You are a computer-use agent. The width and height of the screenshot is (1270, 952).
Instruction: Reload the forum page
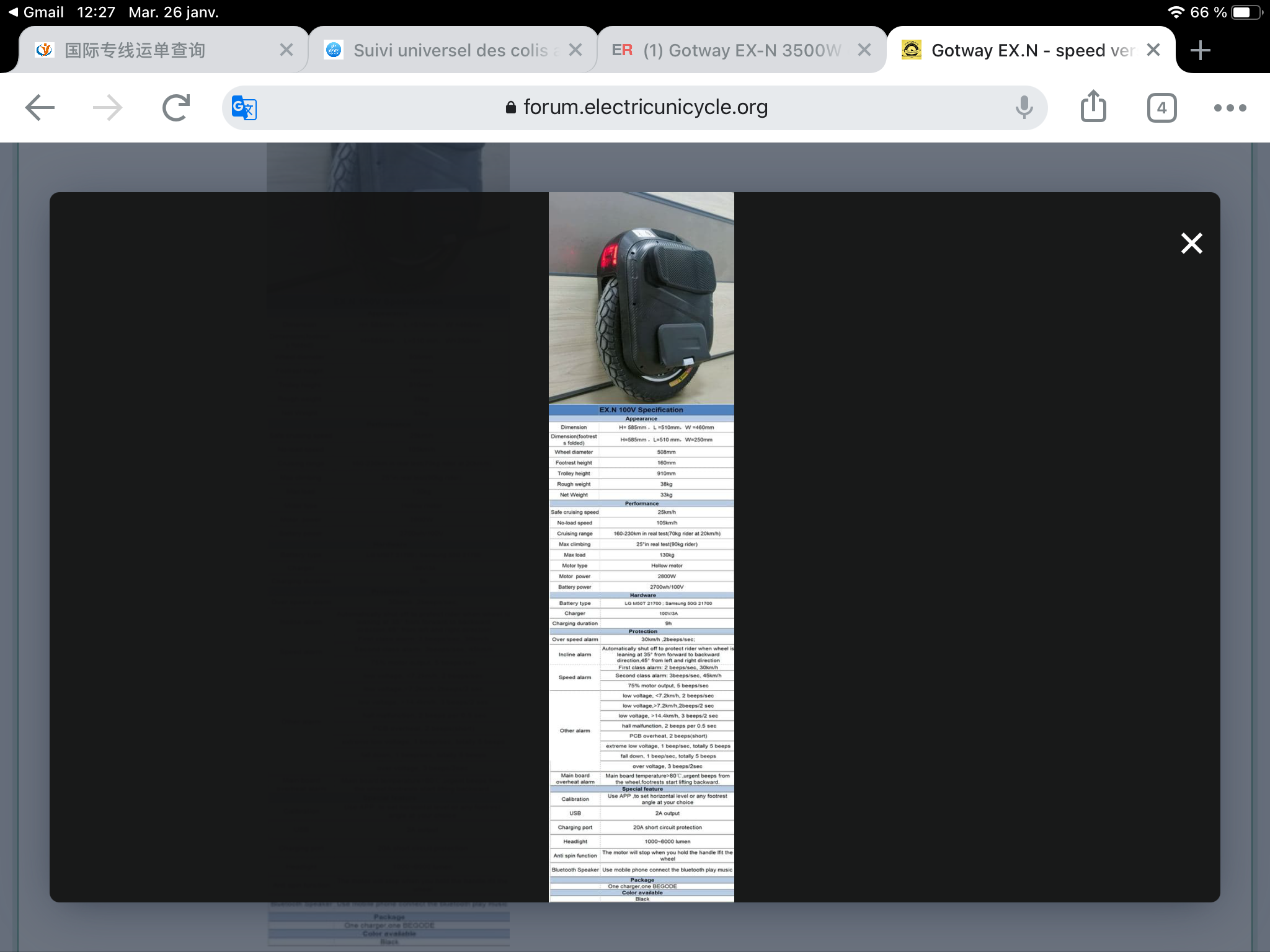(x=176, y=108)
